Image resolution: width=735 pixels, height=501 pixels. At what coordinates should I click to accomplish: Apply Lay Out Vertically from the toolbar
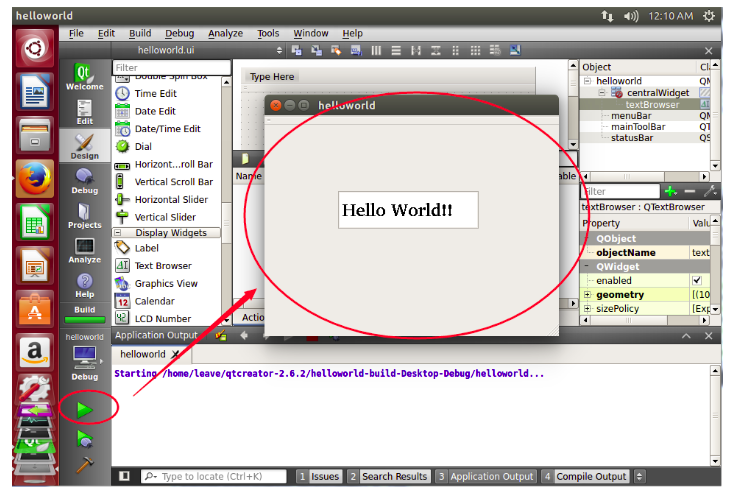[x=396, y=50]
